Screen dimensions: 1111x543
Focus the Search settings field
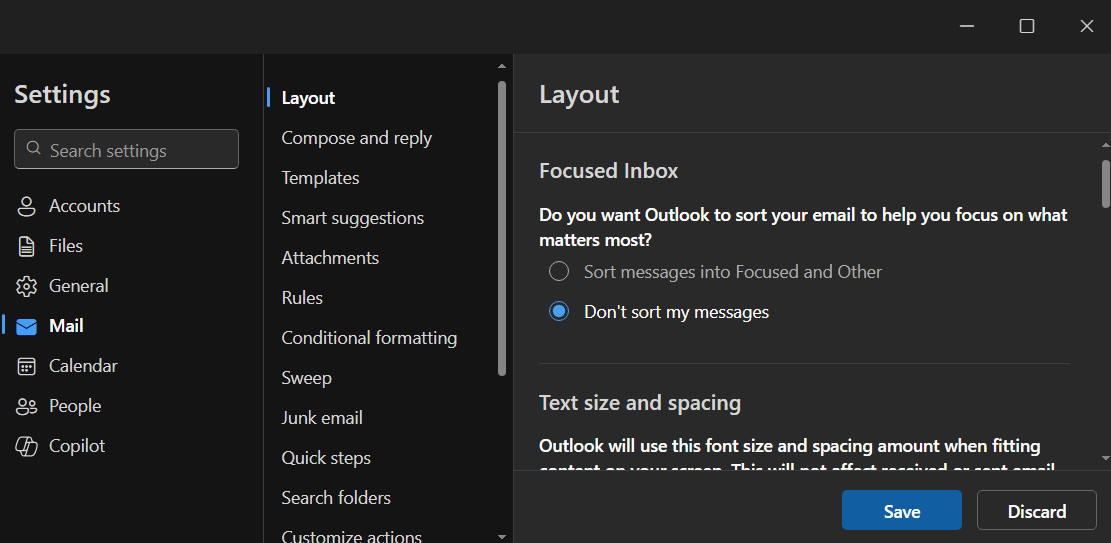click(126, 149)
